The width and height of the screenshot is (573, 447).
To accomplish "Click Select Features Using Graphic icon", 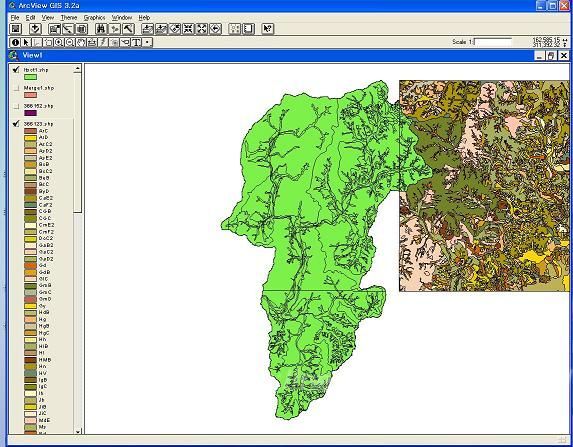I will pyautogui.click(x=235, y=29).
